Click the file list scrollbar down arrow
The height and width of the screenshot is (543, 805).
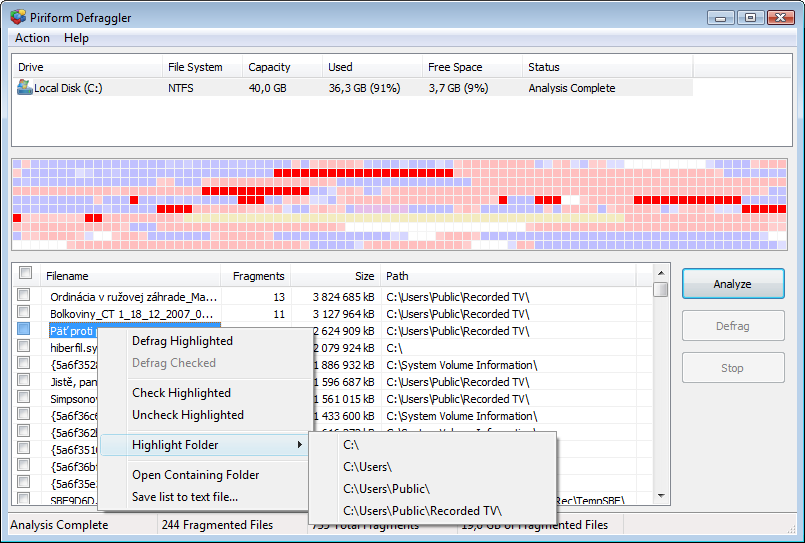tap(661, 496)
